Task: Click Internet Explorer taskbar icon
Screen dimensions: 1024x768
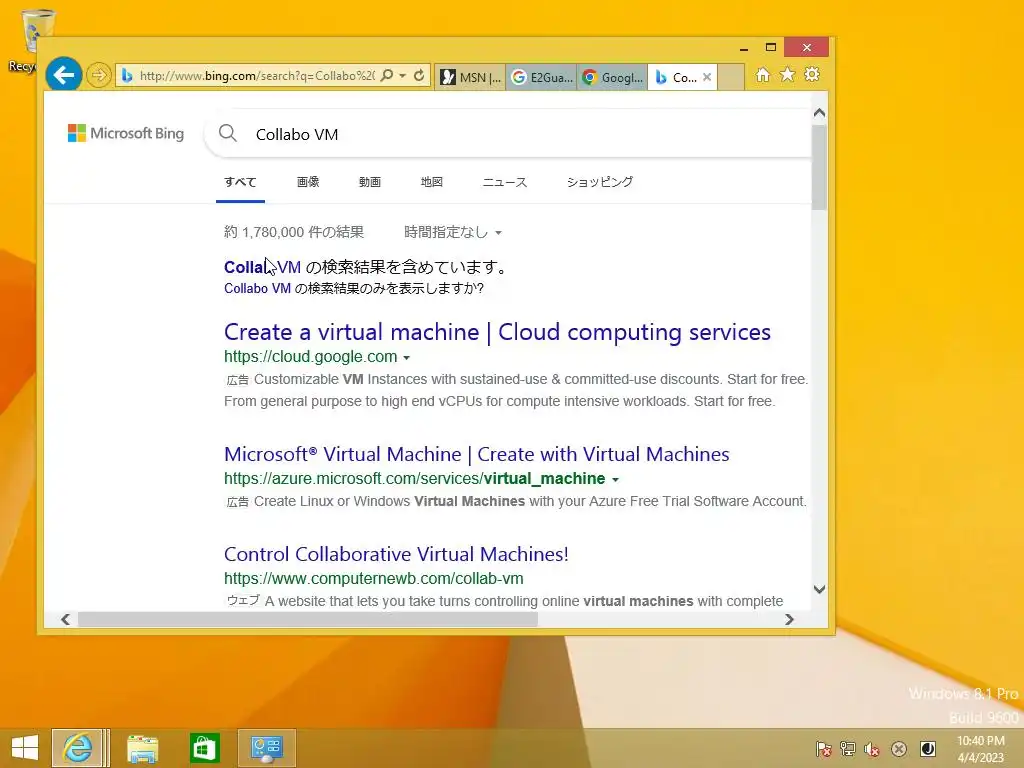Action: [x=78, y=748]
